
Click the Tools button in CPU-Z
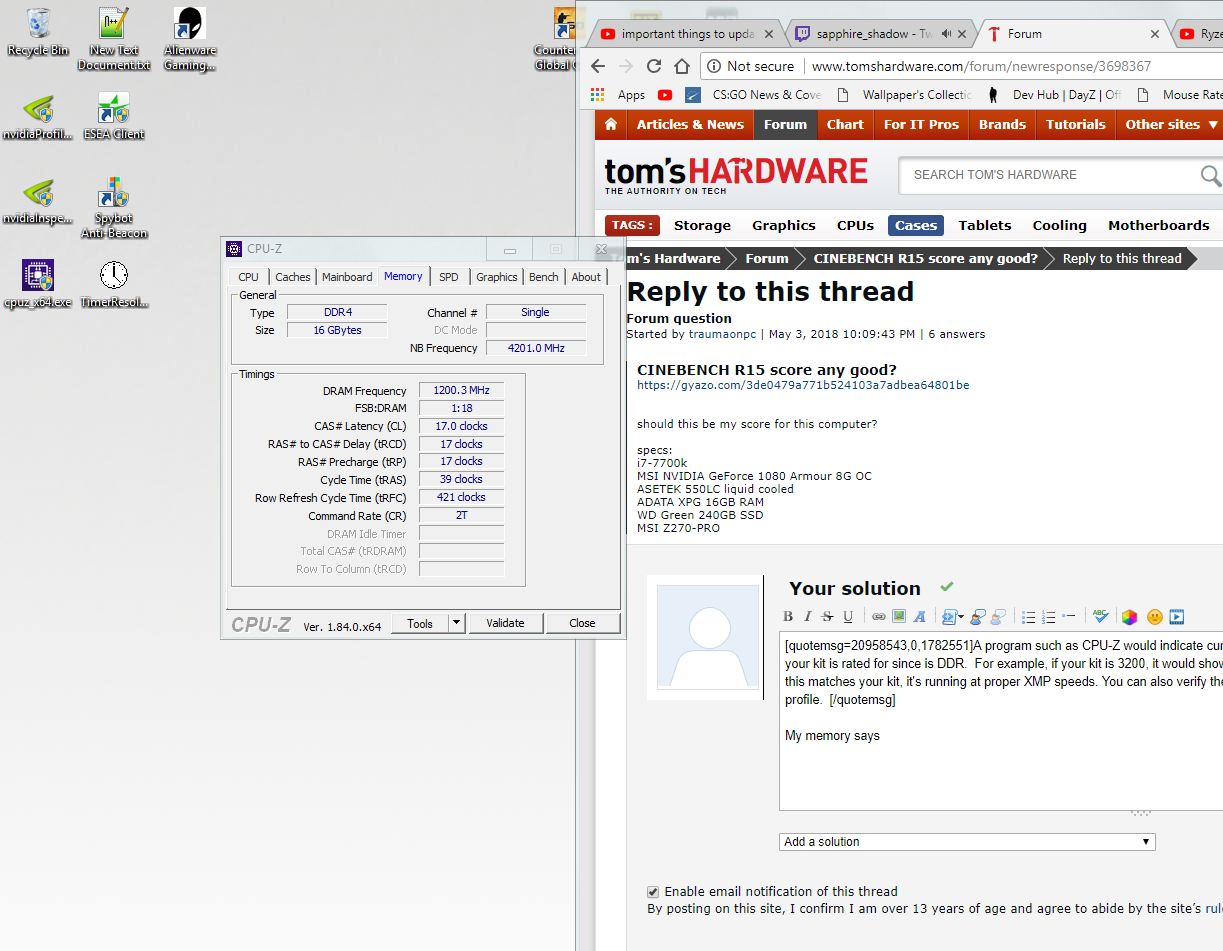(420, 624)
